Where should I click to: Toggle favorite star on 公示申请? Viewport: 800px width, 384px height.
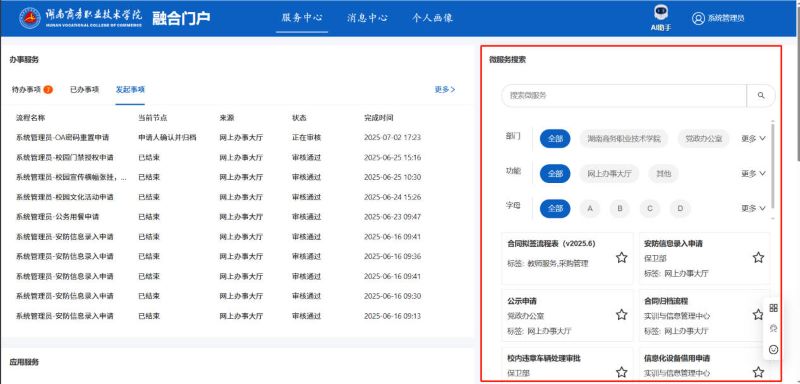(x=621, y=315)
